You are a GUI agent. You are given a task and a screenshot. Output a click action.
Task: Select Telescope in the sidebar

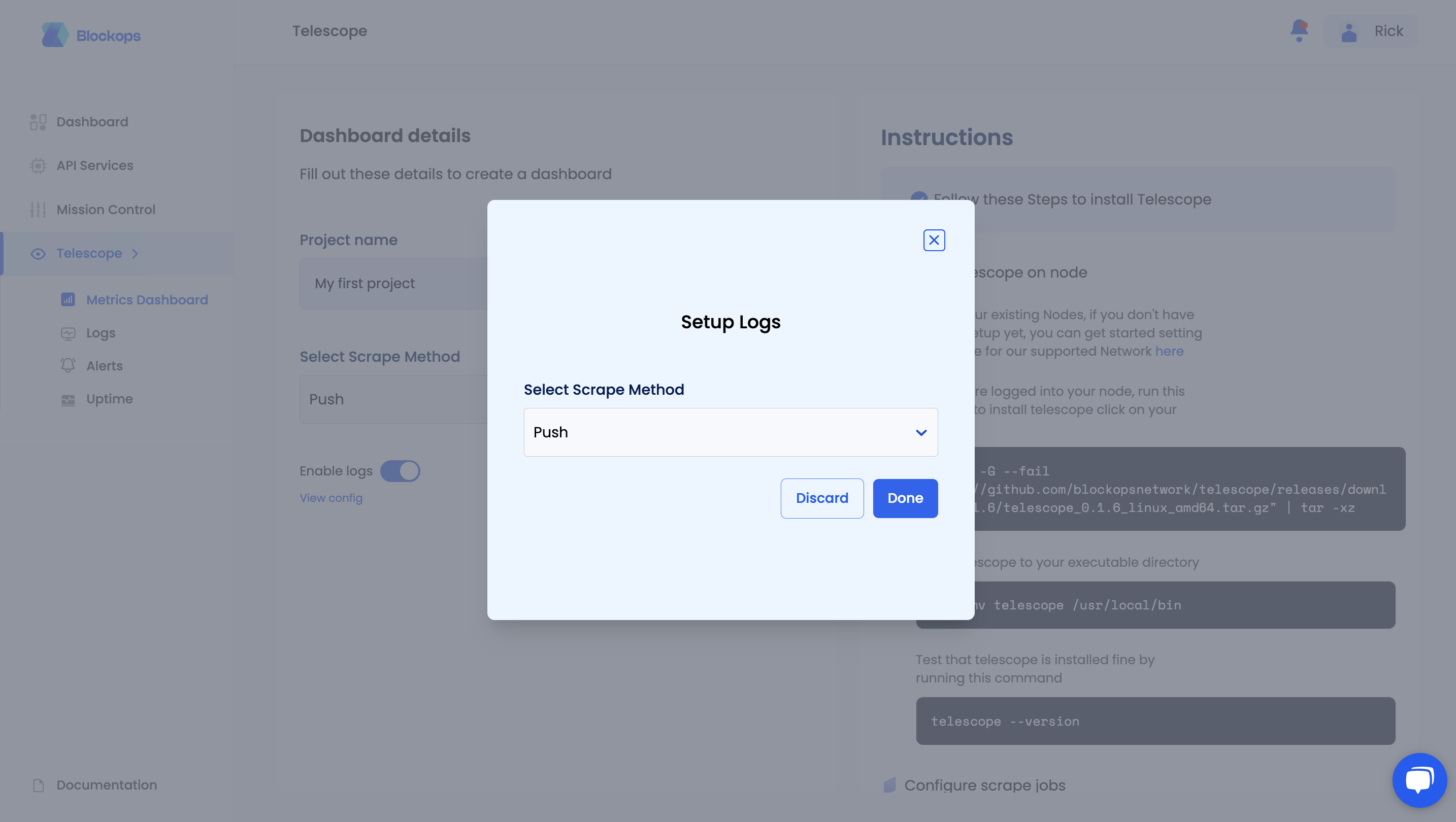click(89, 253)
